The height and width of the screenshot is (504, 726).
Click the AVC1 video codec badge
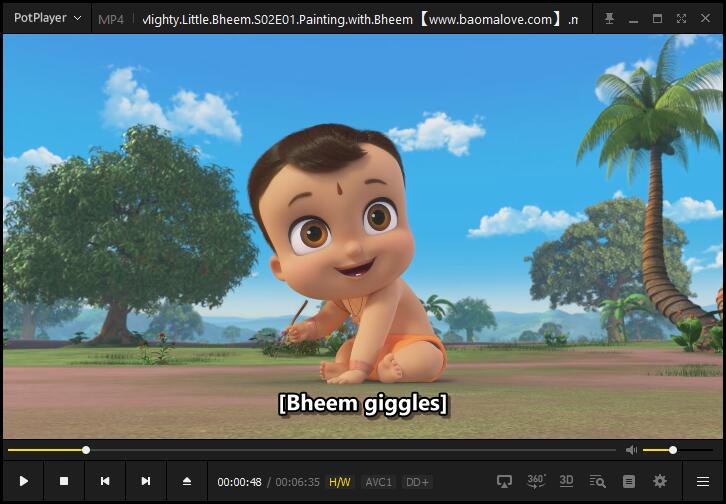378,482
